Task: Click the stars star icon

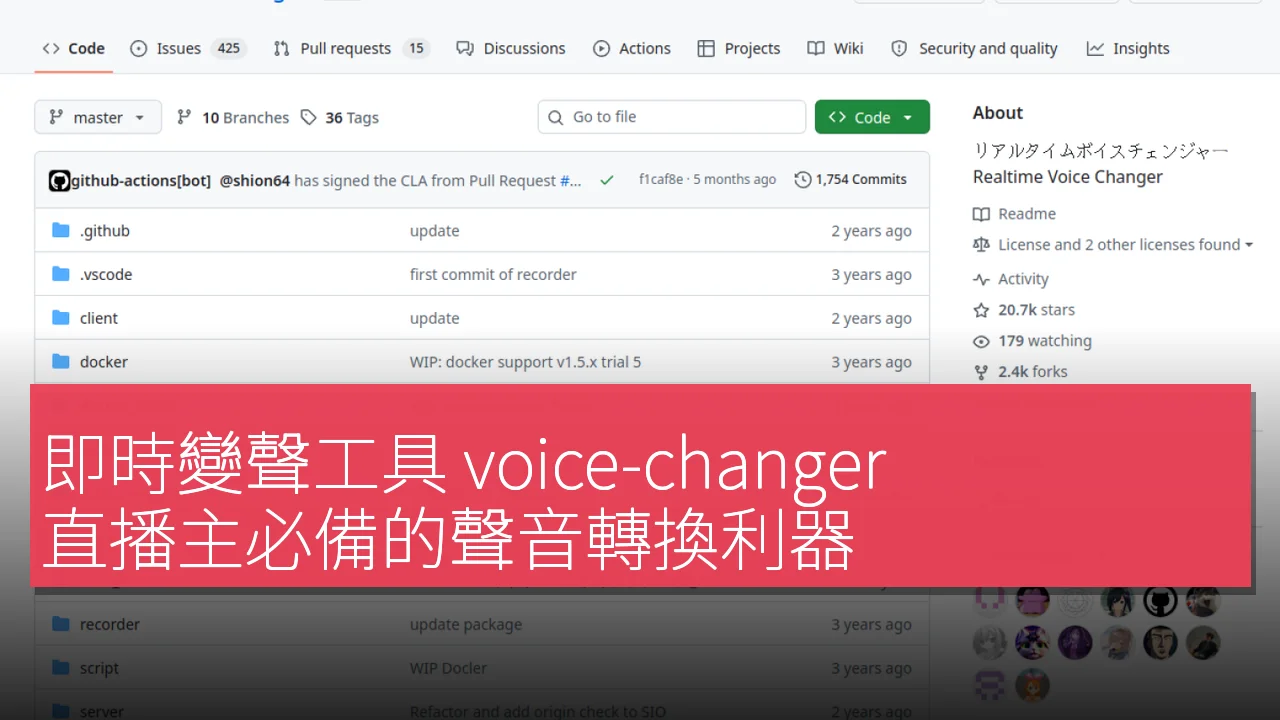Action: pos(981,311)
